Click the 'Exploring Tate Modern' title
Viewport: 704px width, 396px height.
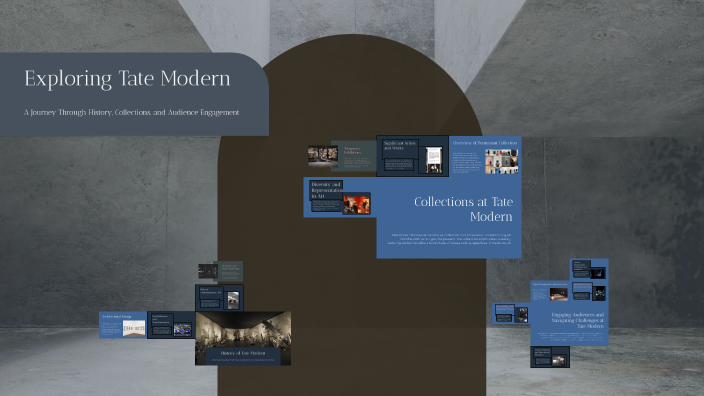[x=127, y=79]
